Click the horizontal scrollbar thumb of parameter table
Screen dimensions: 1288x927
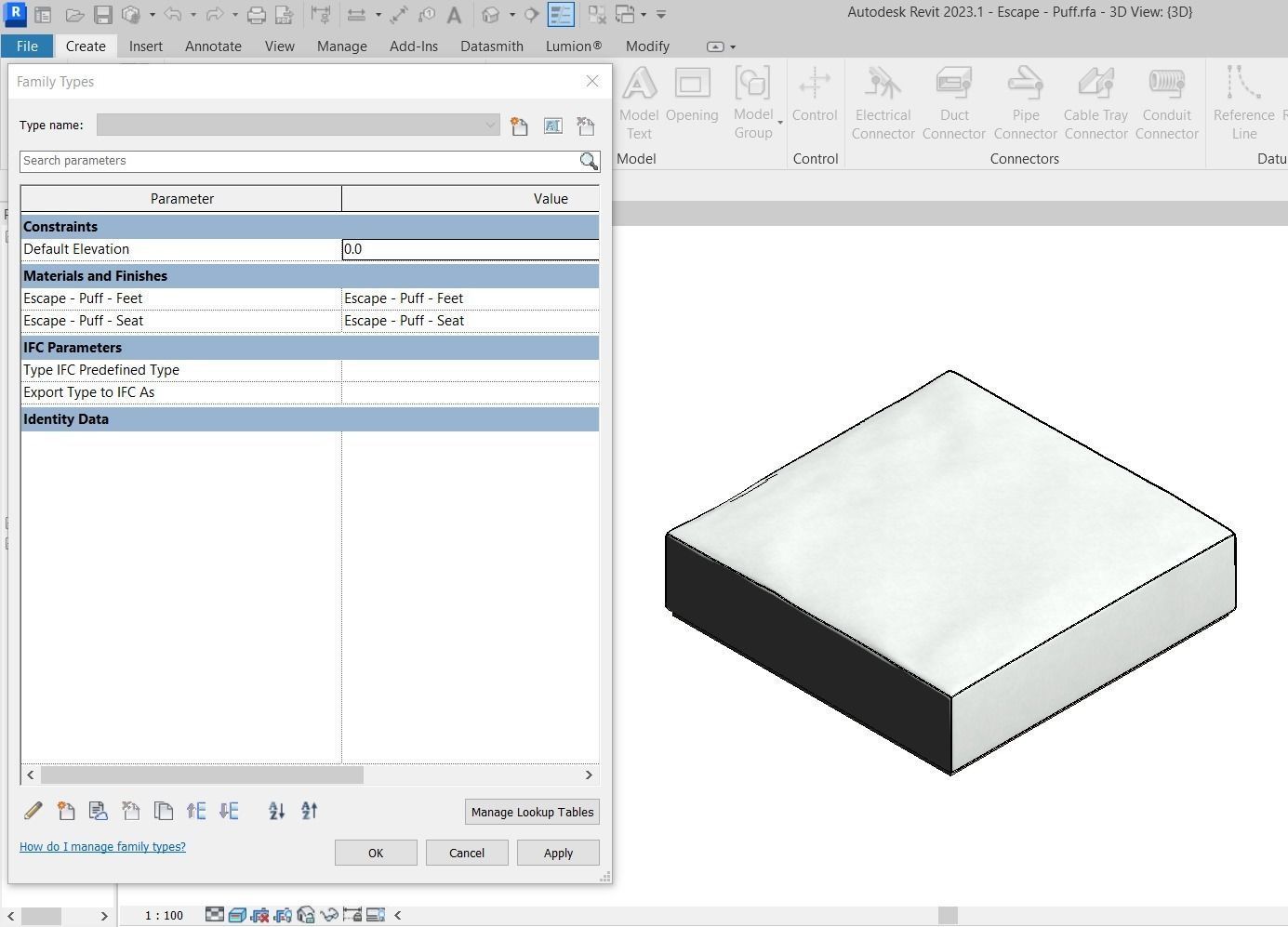point(202,775)
